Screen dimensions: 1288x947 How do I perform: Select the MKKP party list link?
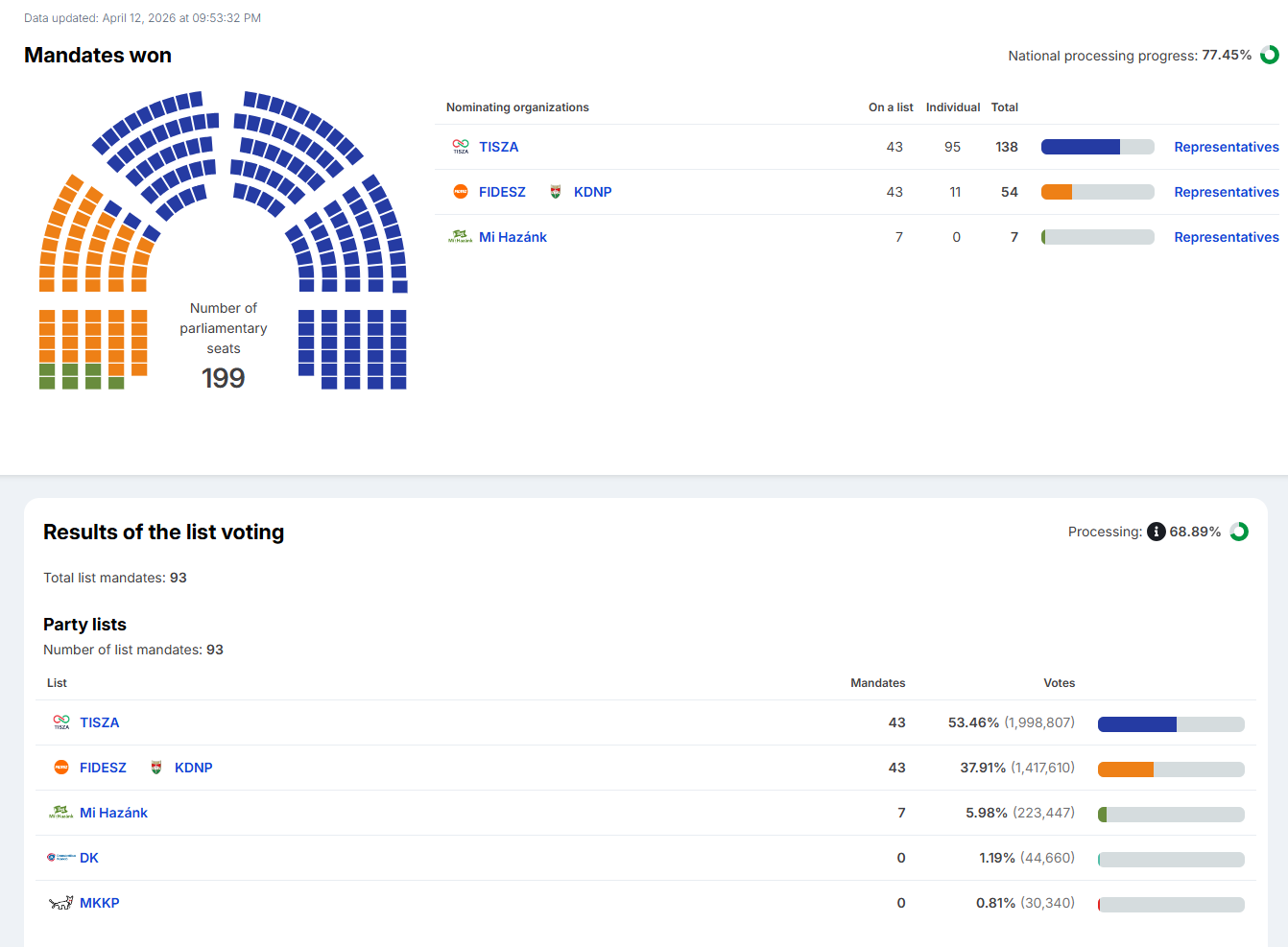click(99, 903)
